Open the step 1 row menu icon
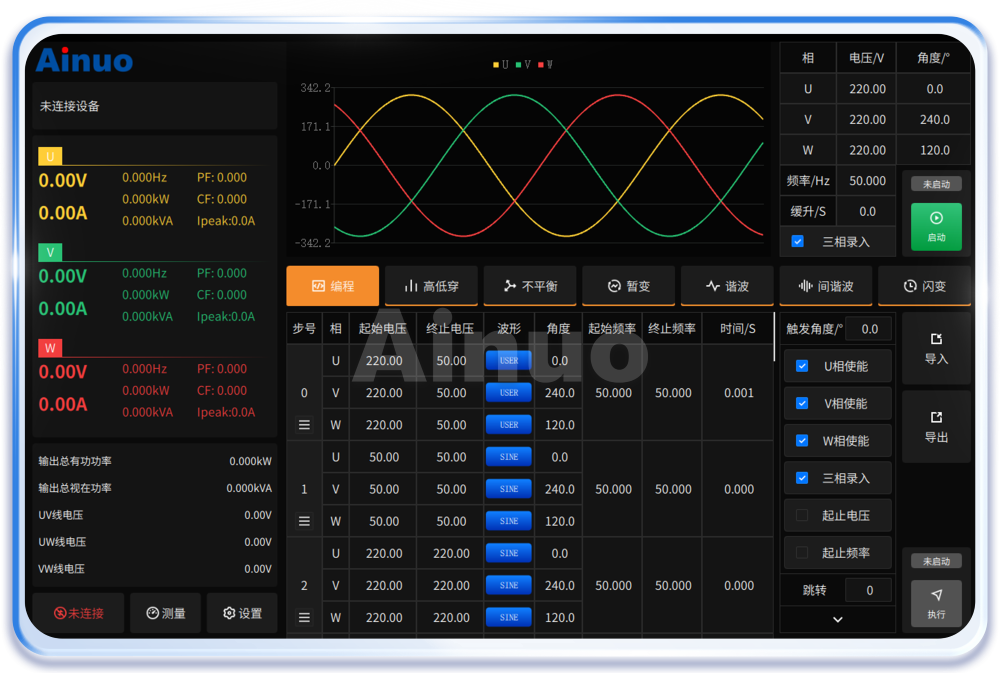This screenshot has width=1000, height=673. click(x=305, y=521)
